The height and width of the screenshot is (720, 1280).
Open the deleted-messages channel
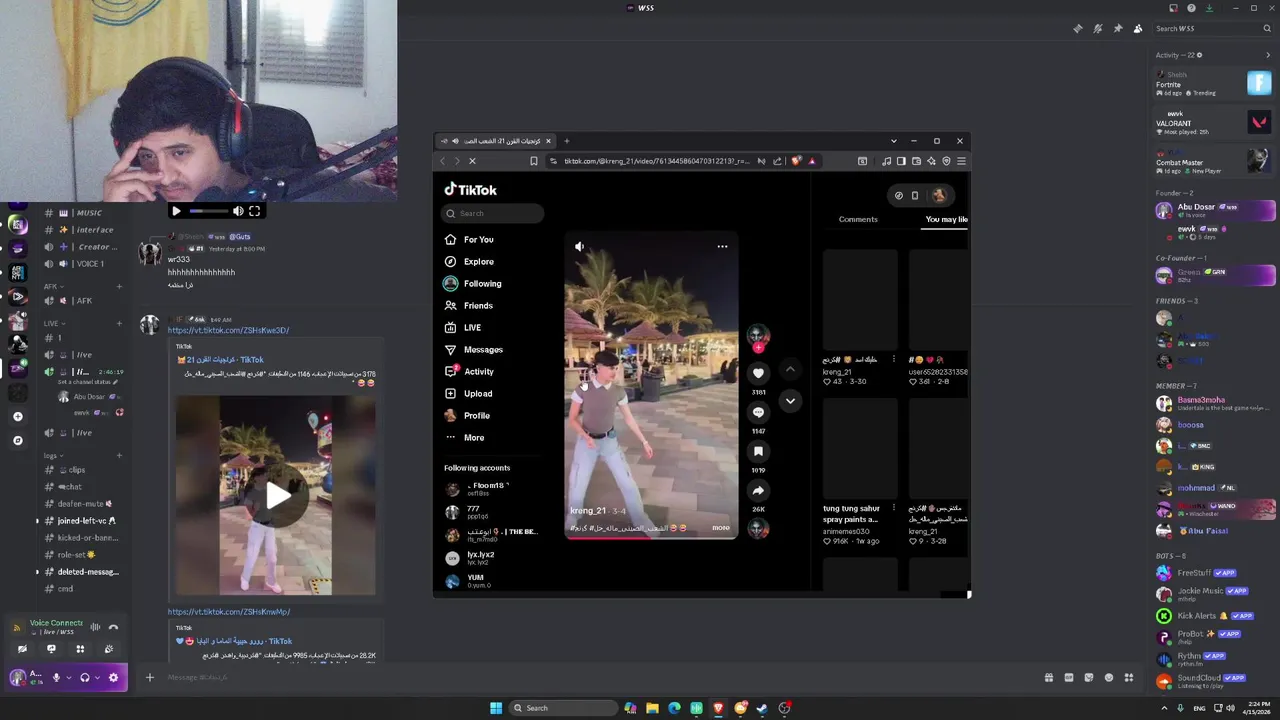(82, 572)
